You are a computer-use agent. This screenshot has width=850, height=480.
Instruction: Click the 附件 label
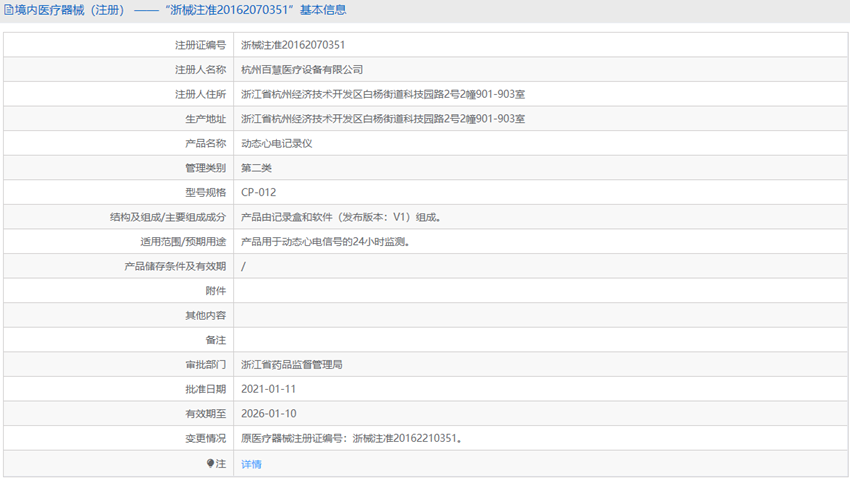click(x=215, y=291)
